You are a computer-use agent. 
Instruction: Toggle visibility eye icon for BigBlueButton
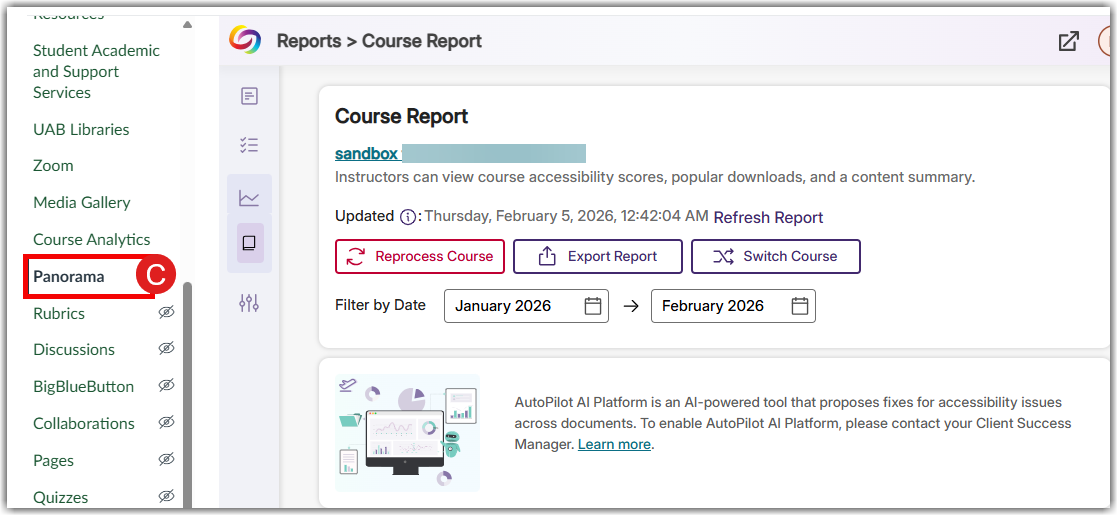tap(166, 386)
